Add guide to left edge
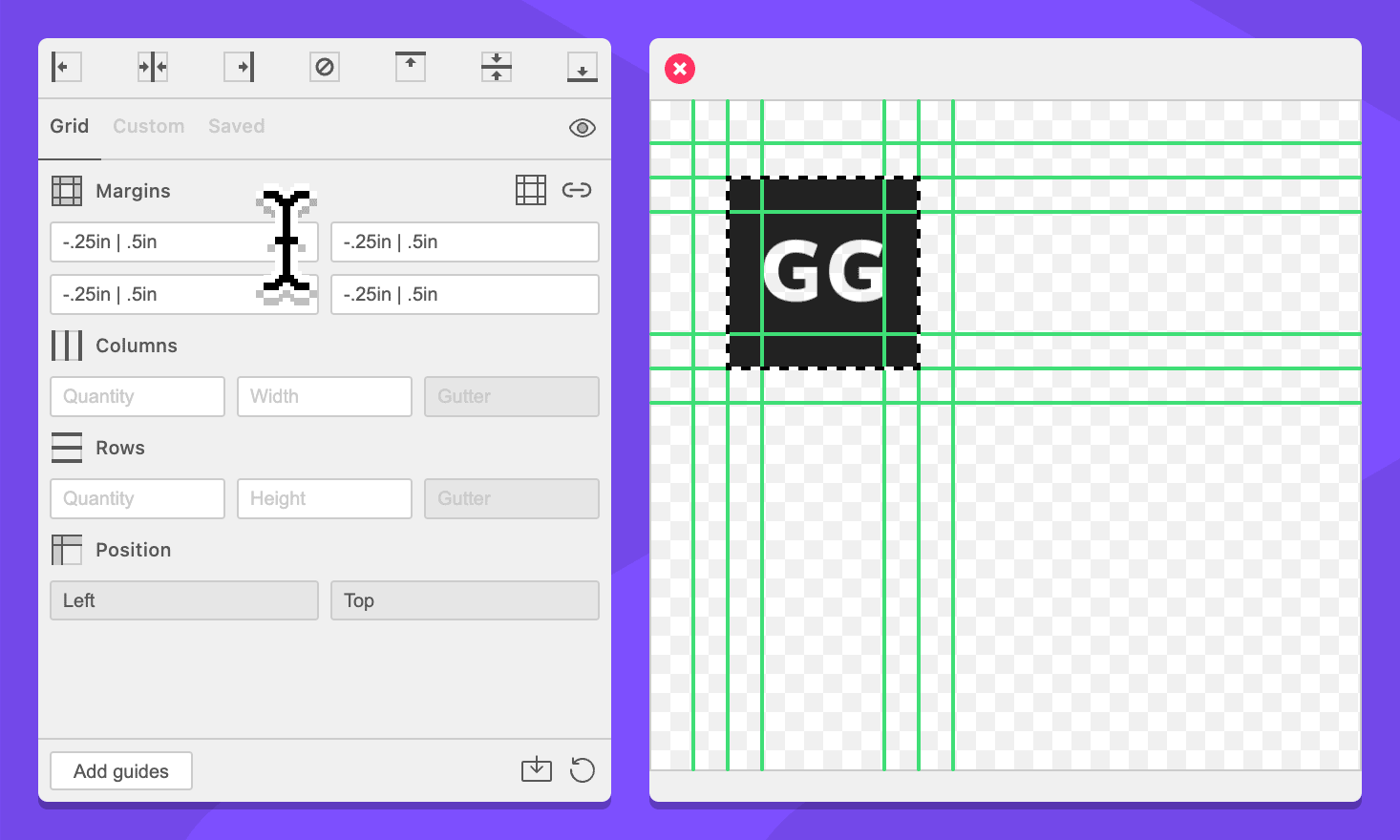Viewport: 1400px width, 840px height. (x=66, y=67)
